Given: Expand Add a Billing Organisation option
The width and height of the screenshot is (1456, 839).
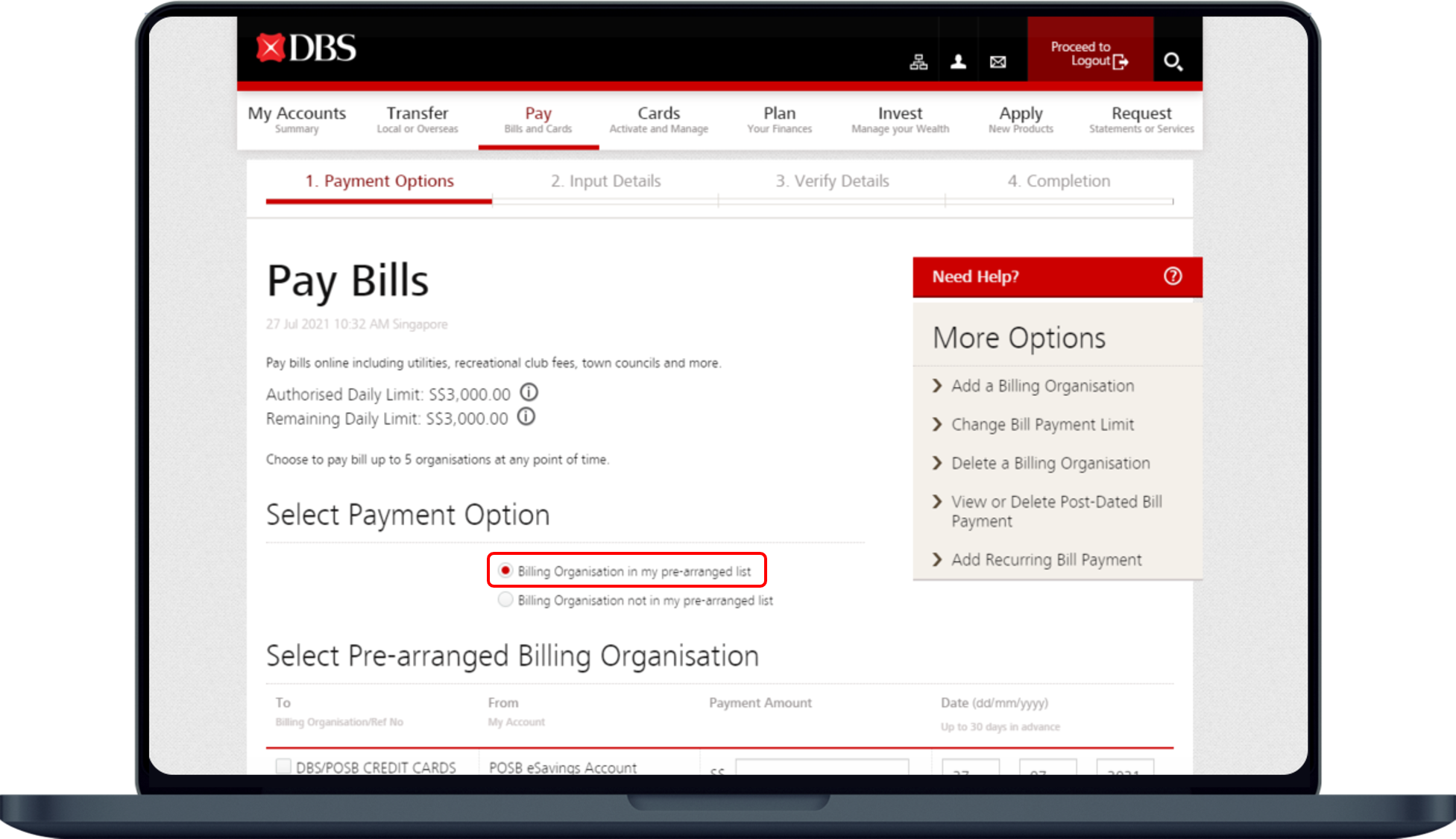Looking at the screenshot, I should point(1042,386).
